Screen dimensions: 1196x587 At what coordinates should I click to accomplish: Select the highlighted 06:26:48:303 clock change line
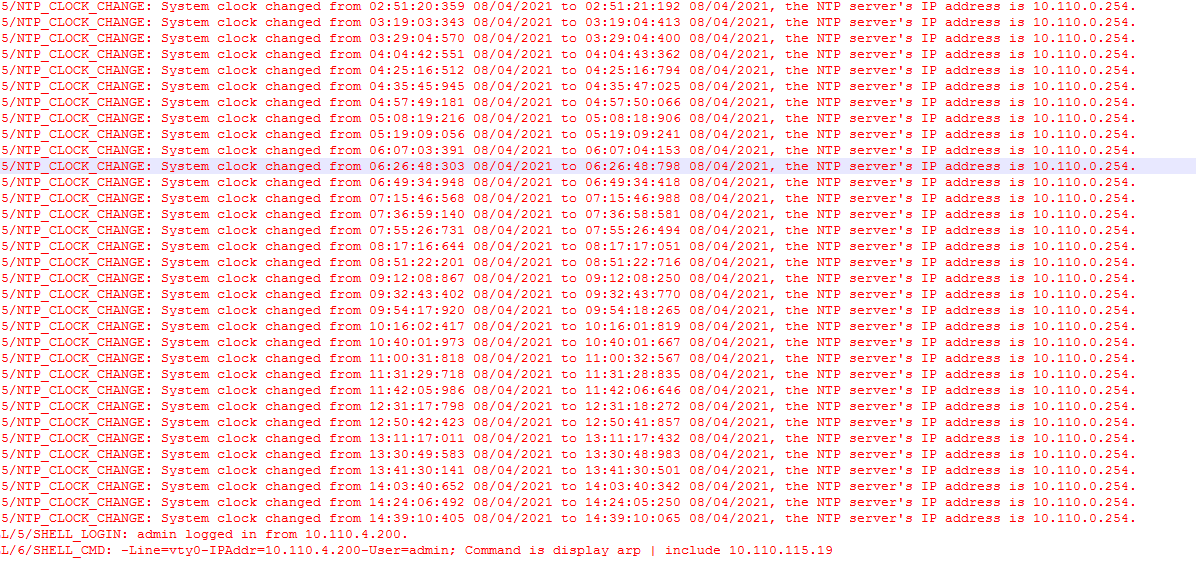click(x=598, y=166)
